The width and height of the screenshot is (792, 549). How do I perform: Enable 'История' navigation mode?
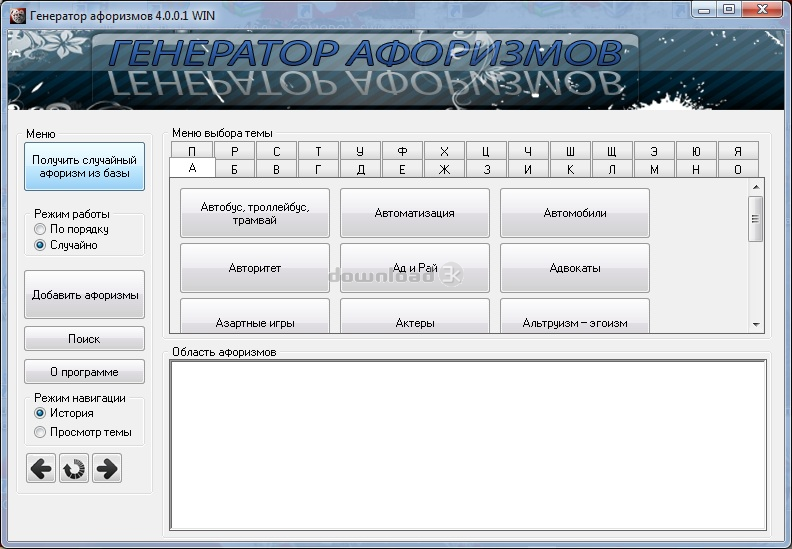coord(41,412)
